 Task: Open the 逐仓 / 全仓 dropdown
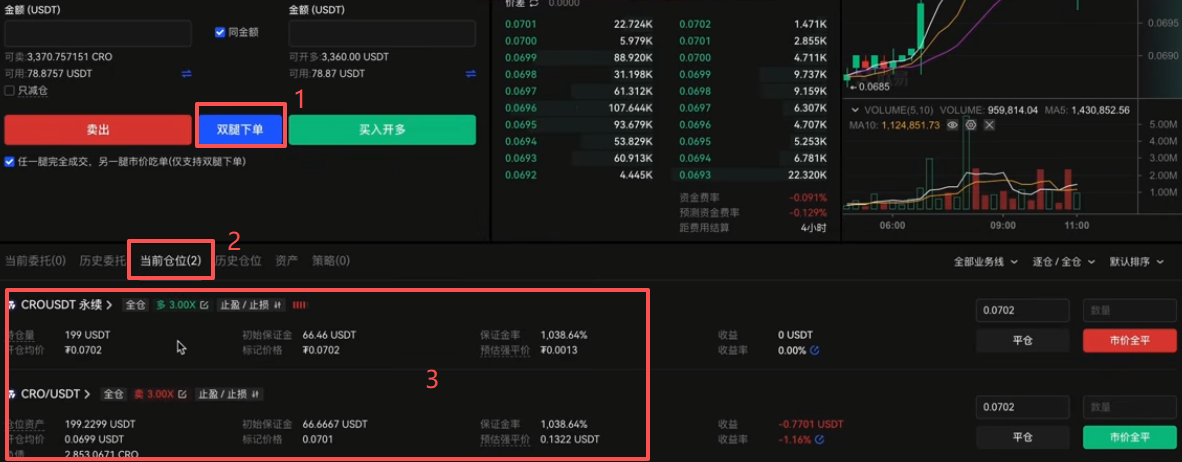1064,262
